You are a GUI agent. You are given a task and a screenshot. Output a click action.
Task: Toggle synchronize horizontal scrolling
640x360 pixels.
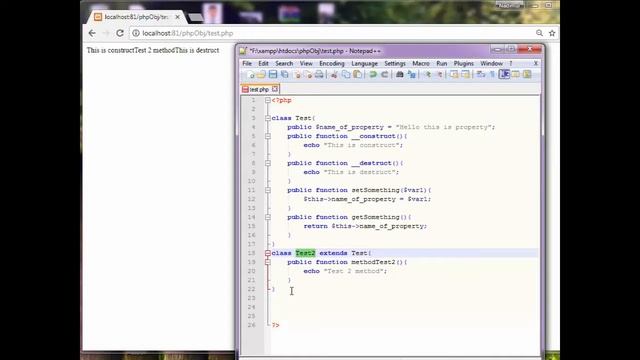(465, 74)
